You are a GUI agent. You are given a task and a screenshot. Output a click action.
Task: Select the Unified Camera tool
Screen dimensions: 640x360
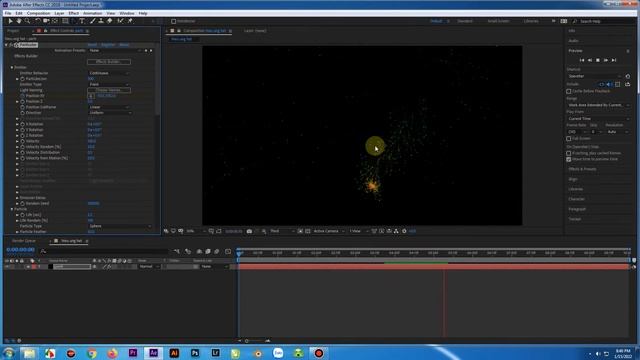coord(46,21)
